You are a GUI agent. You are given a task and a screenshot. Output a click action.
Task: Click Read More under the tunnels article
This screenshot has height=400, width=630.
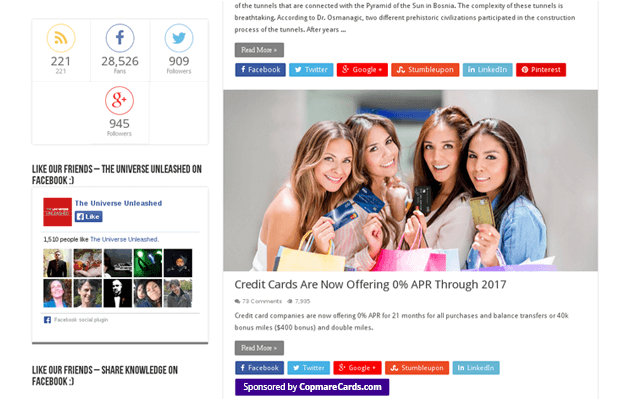tap(259, 50)
